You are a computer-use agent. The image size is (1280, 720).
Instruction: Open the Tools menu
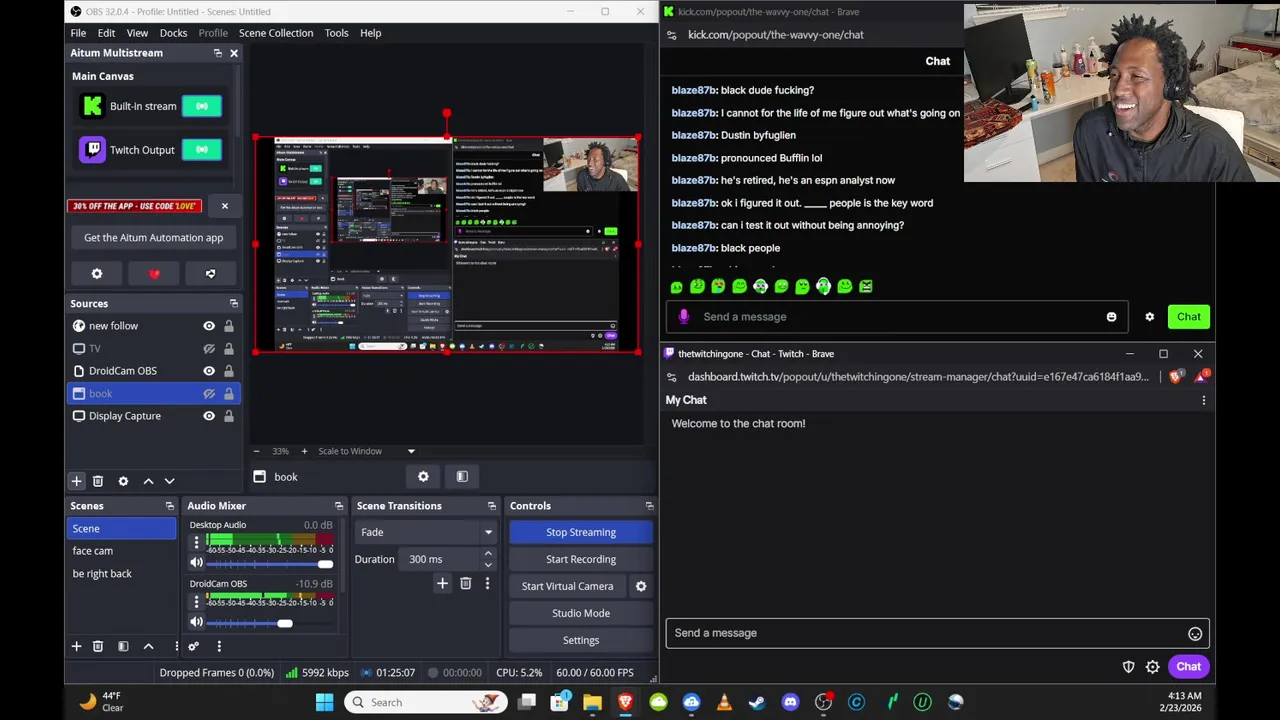[x=336, y=33]
